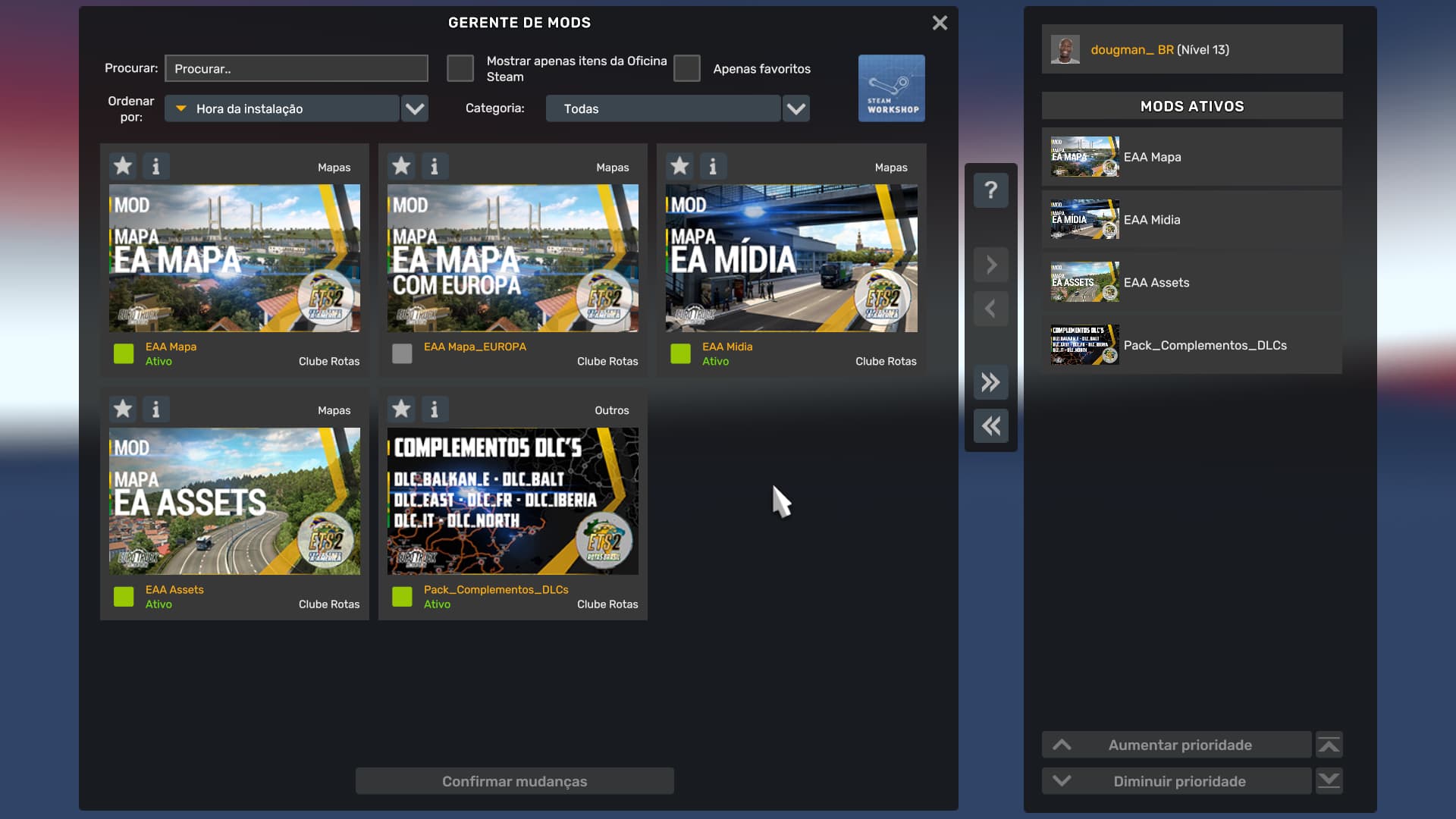1456x819 pixels.
Task: Click the EA ASSETS mod thumbnail
Action: point(234,501)
